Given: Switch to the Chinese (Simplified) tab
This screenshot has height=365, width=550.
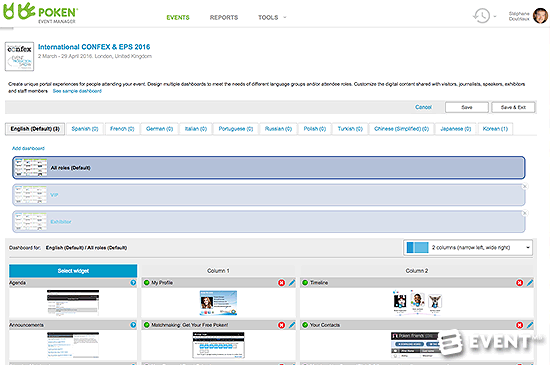Looking at the screenshot, I should [x=401, y=129].
